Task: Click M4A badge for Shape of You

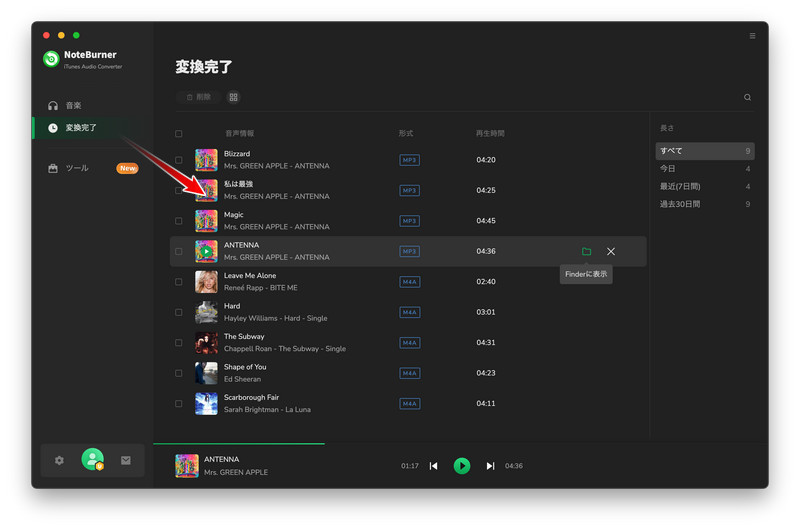Action: tap(410, 373)
